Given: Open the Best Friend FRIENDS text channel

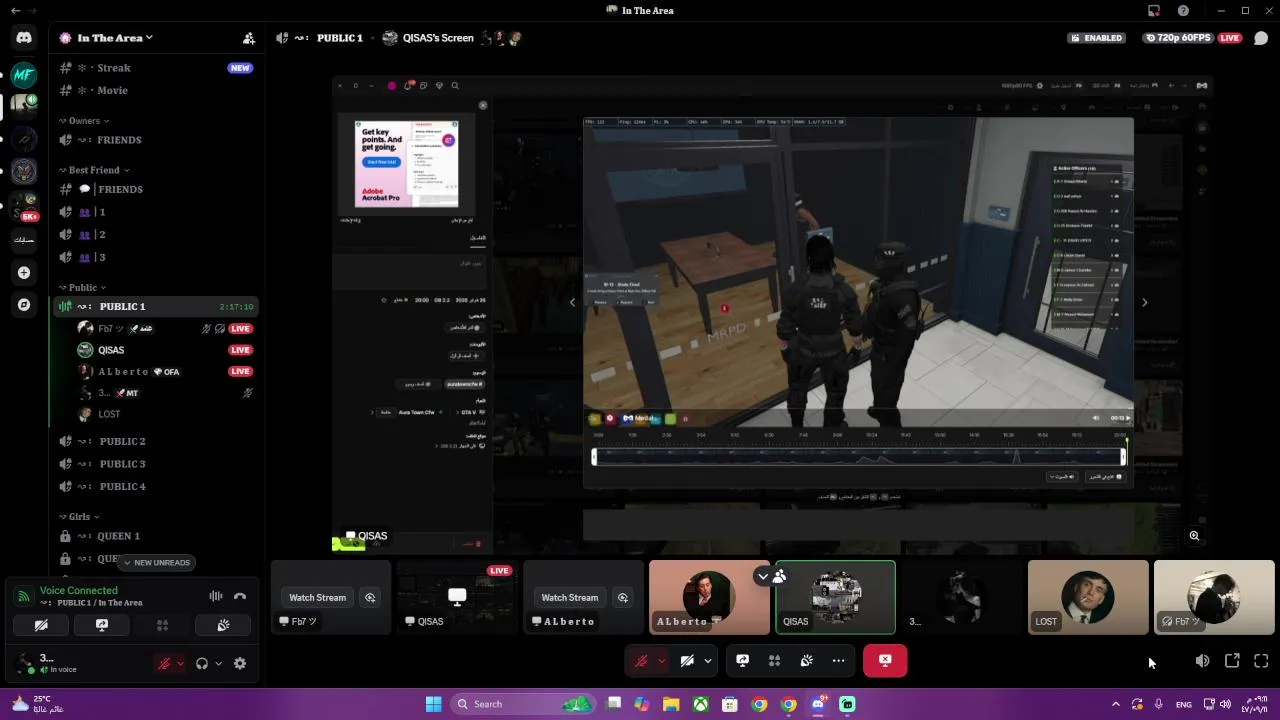Looking at the screenshot, I should 155,189.
